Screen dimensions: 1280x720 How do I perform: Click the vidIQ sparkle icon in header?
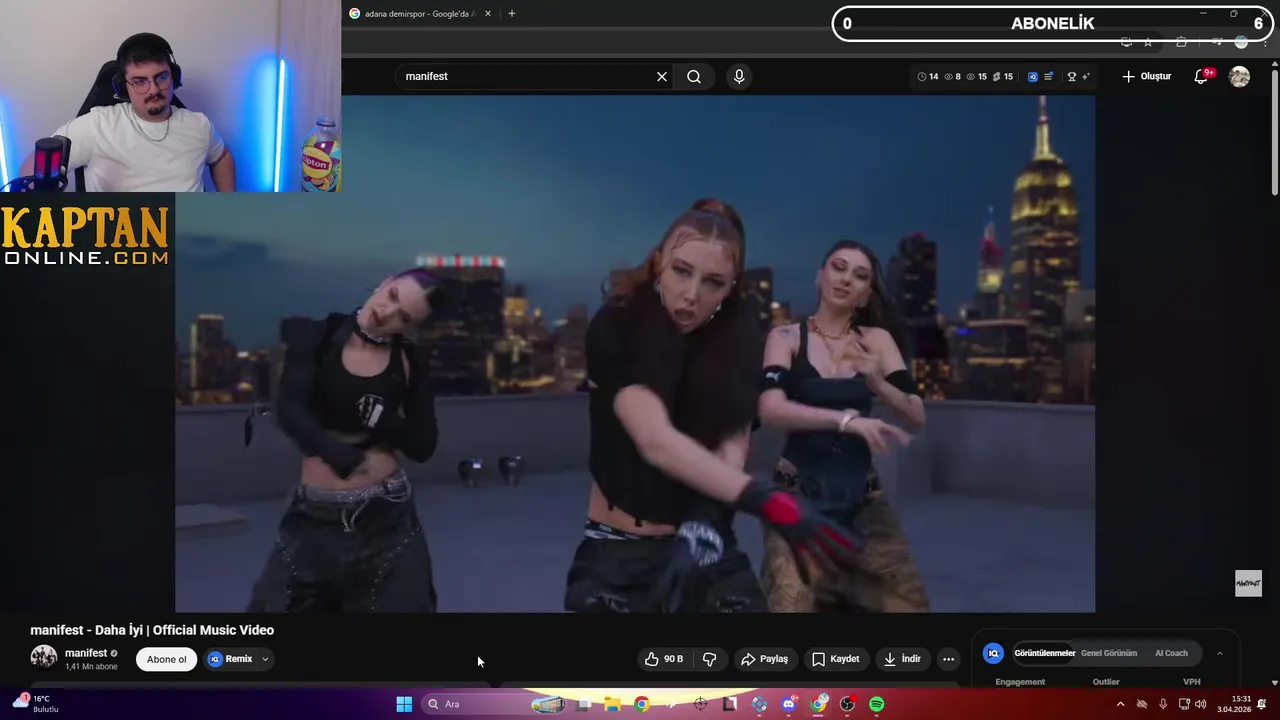[x=1085, y=77]
